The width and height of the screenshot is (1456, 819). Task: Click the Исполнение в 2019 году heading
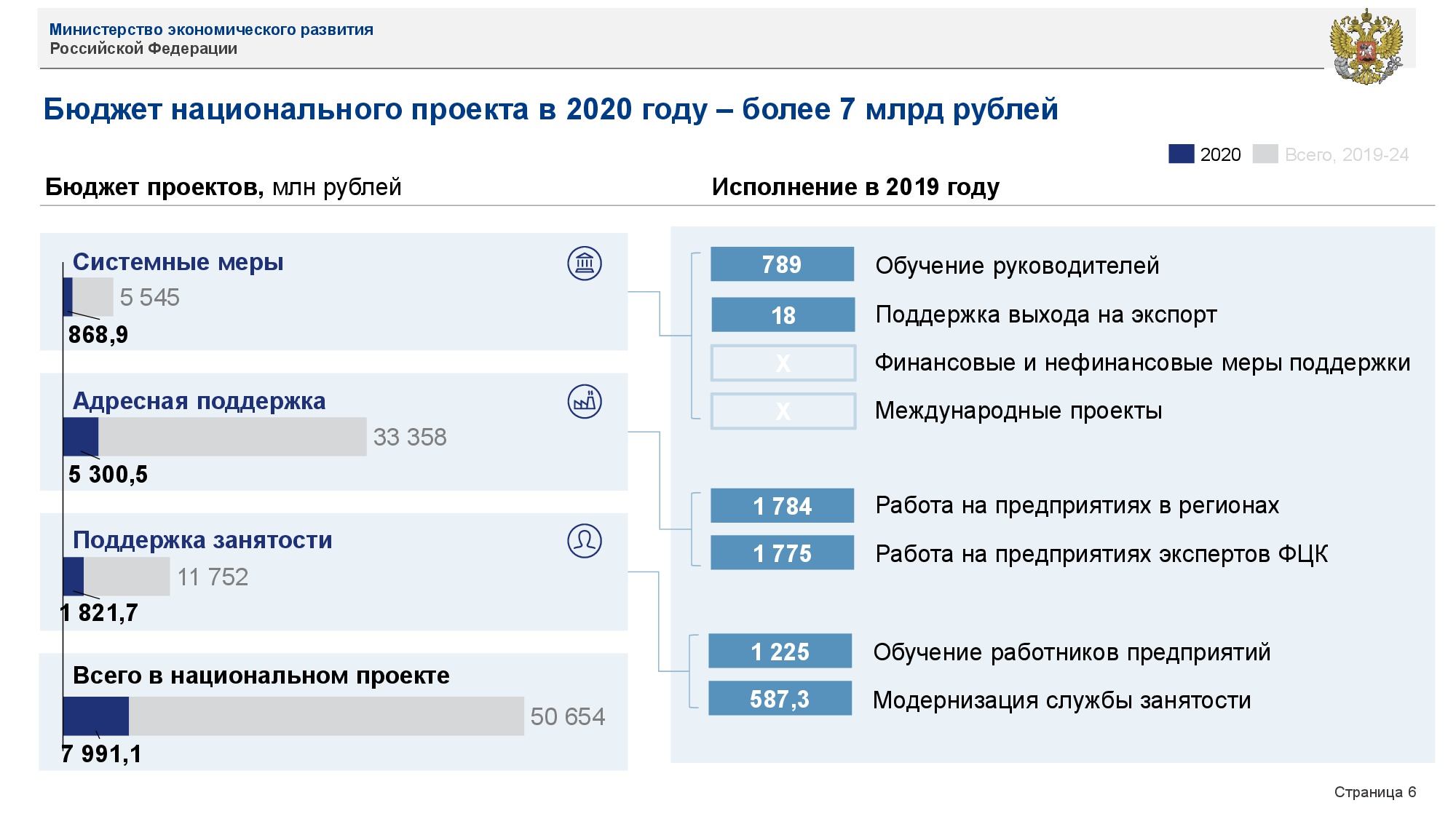pos(855,187)
